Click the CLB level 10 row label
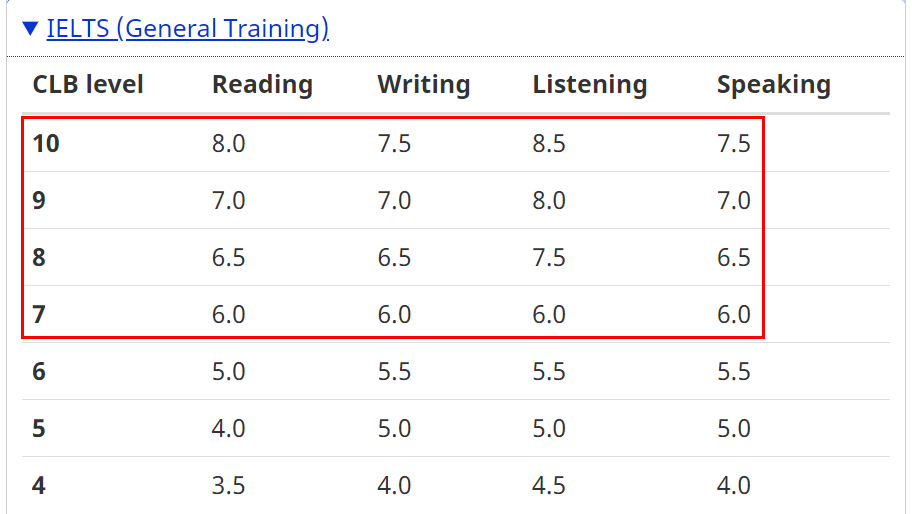This screenshot has width=912, height=514. (46, 144)
